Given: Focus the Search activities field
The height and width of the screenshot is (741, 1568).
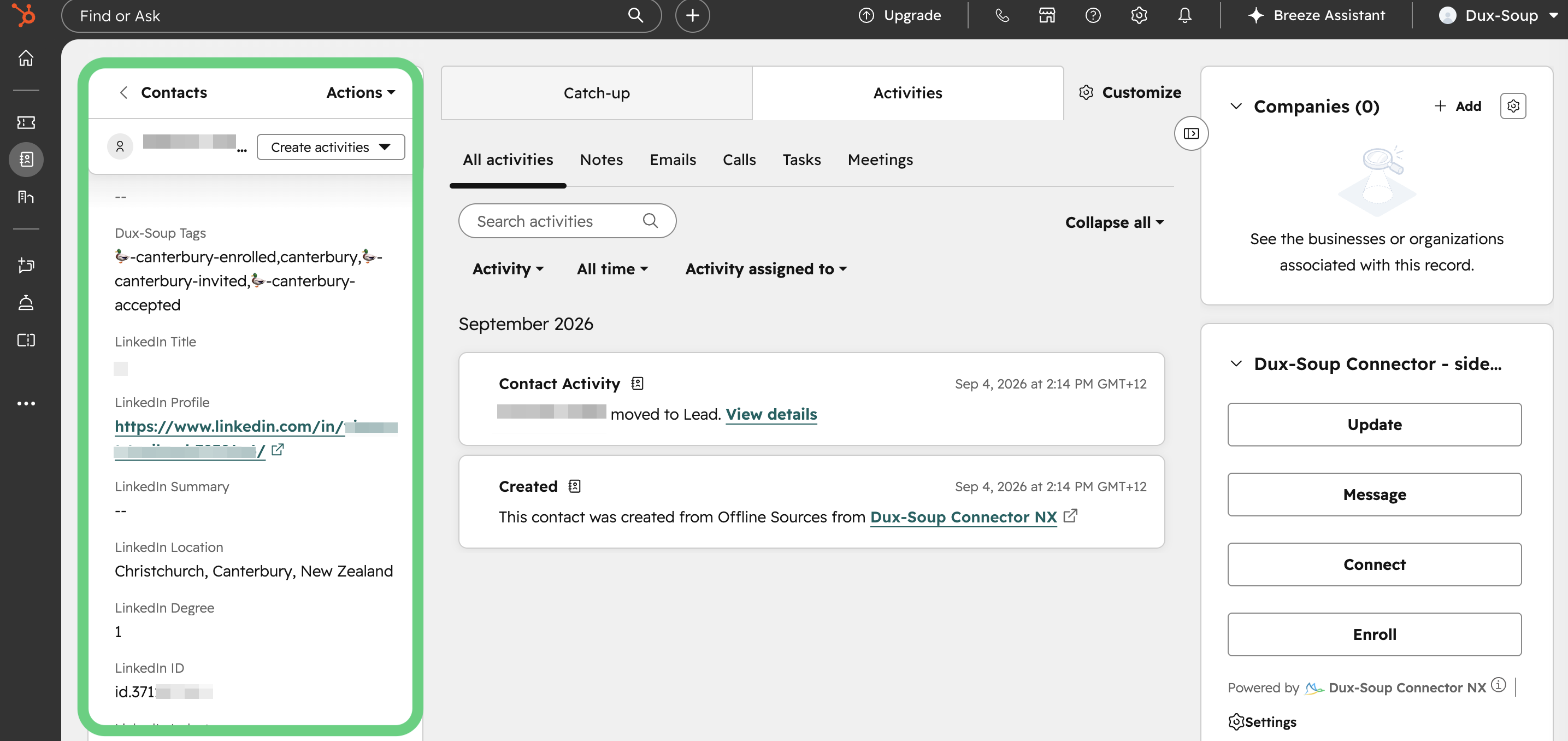Looking at the screenshot, I should (x=567, y=221).
